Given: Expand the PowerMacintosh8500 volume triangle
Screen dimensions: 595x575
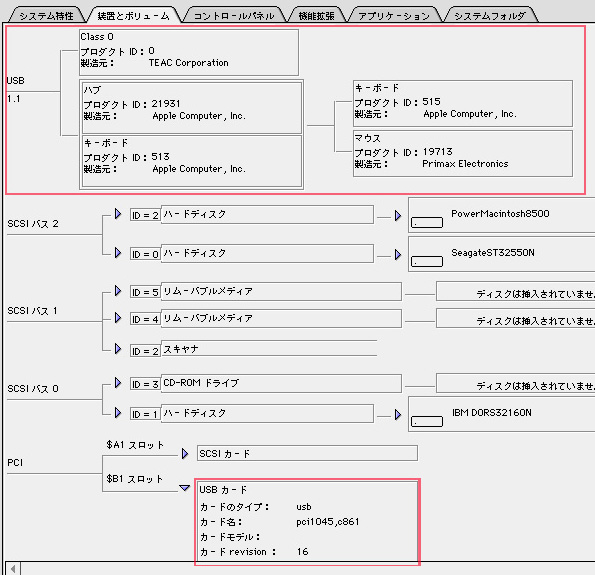Looking at the screenshot, I should [398, 216].
